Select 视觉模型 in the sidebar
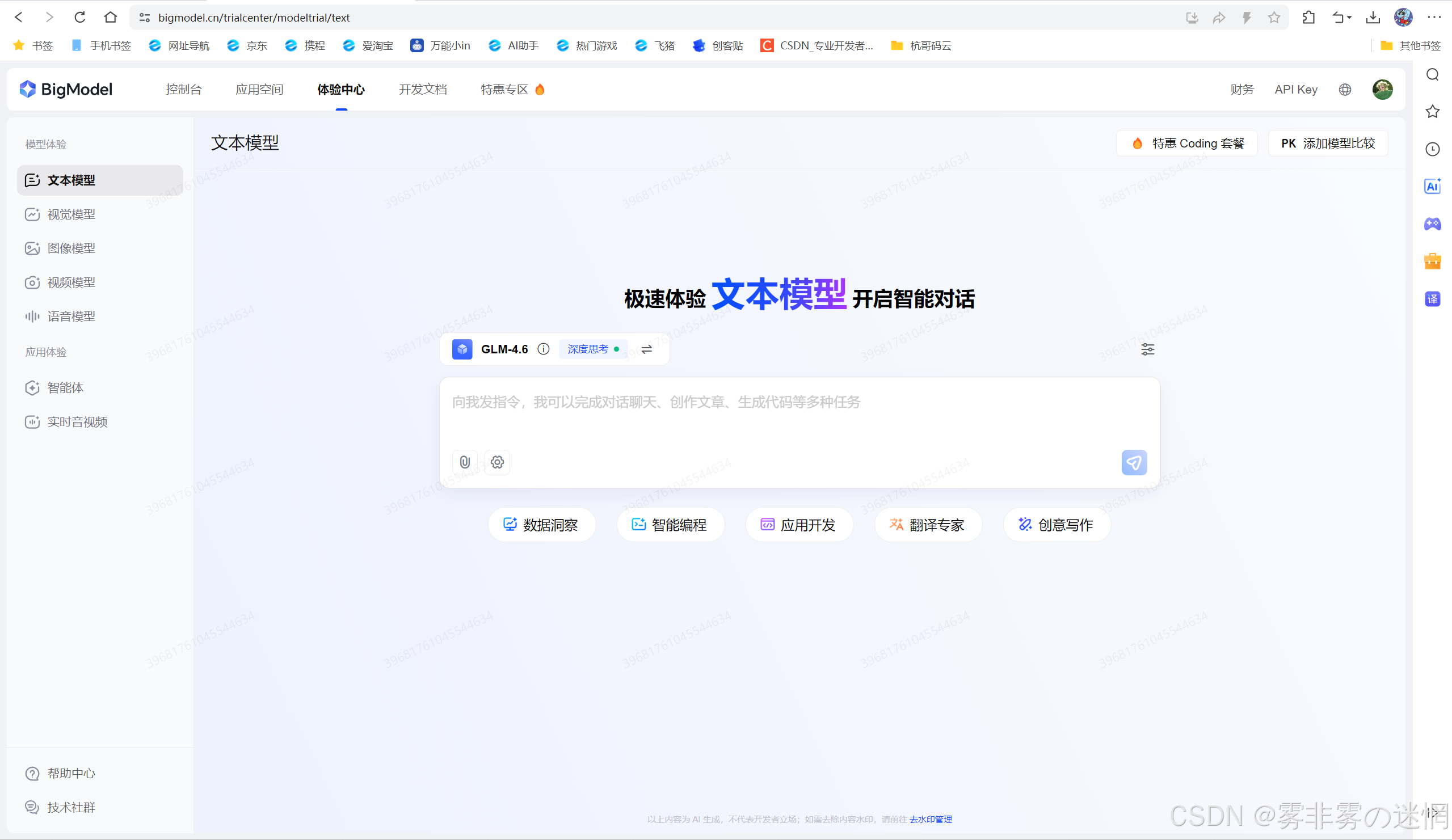The width and height of the screenshot is (1452, 840). point(71,214)
